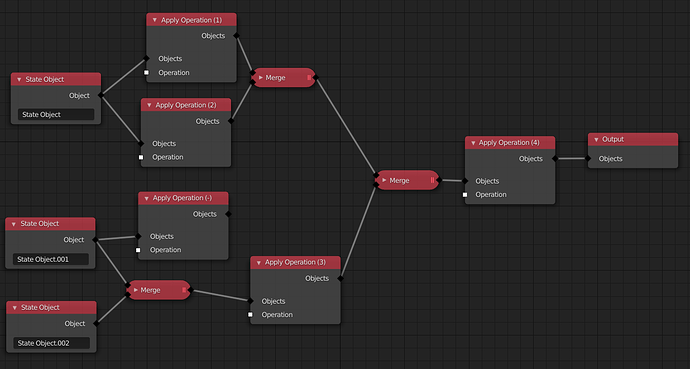Viewport: 690px width, 369px height.
Task: Select the Apply Operation (4) node header
Action: click(x=510, y=142)
